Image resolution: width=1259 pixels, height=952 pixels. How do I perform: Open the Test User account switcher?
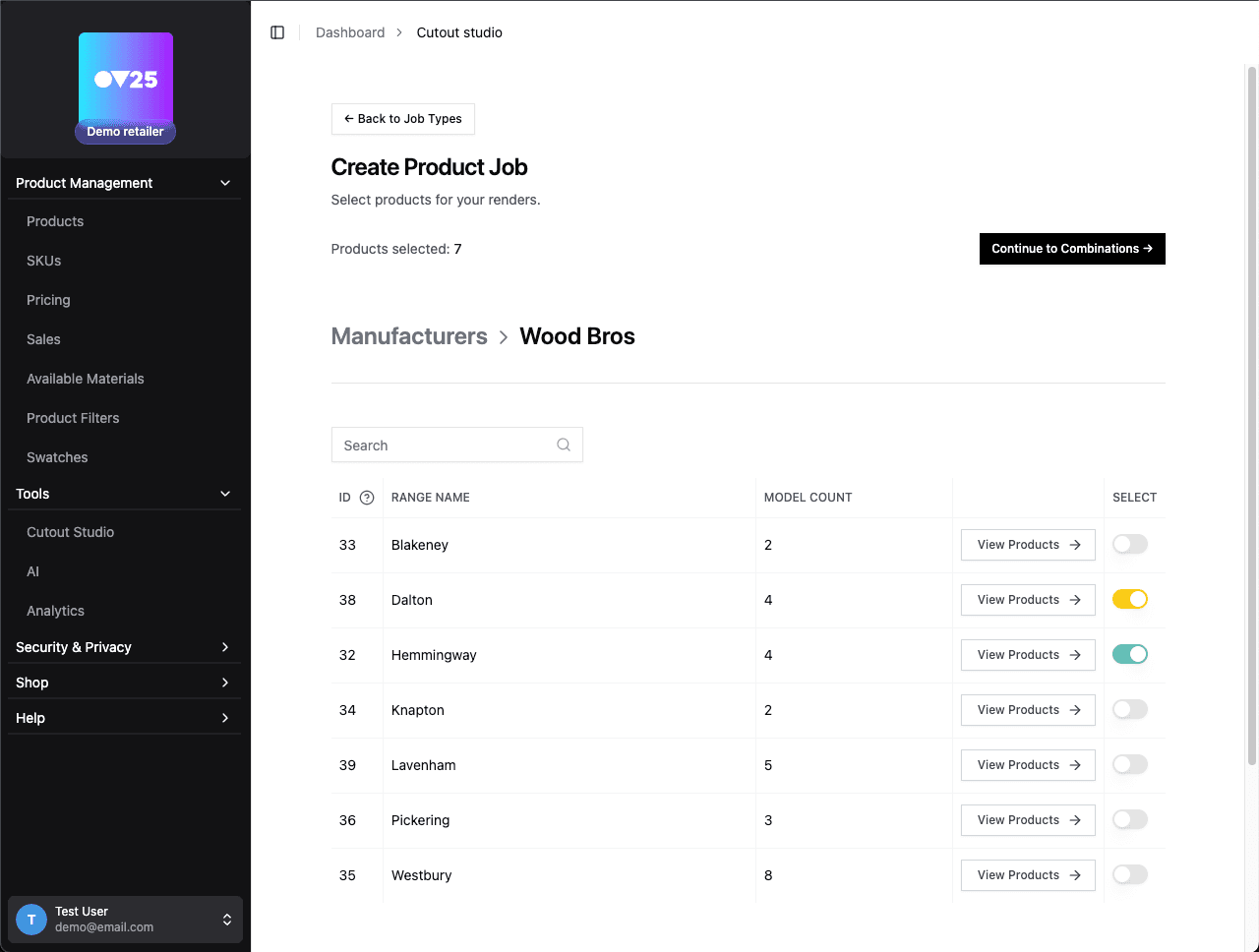(226, 920)
